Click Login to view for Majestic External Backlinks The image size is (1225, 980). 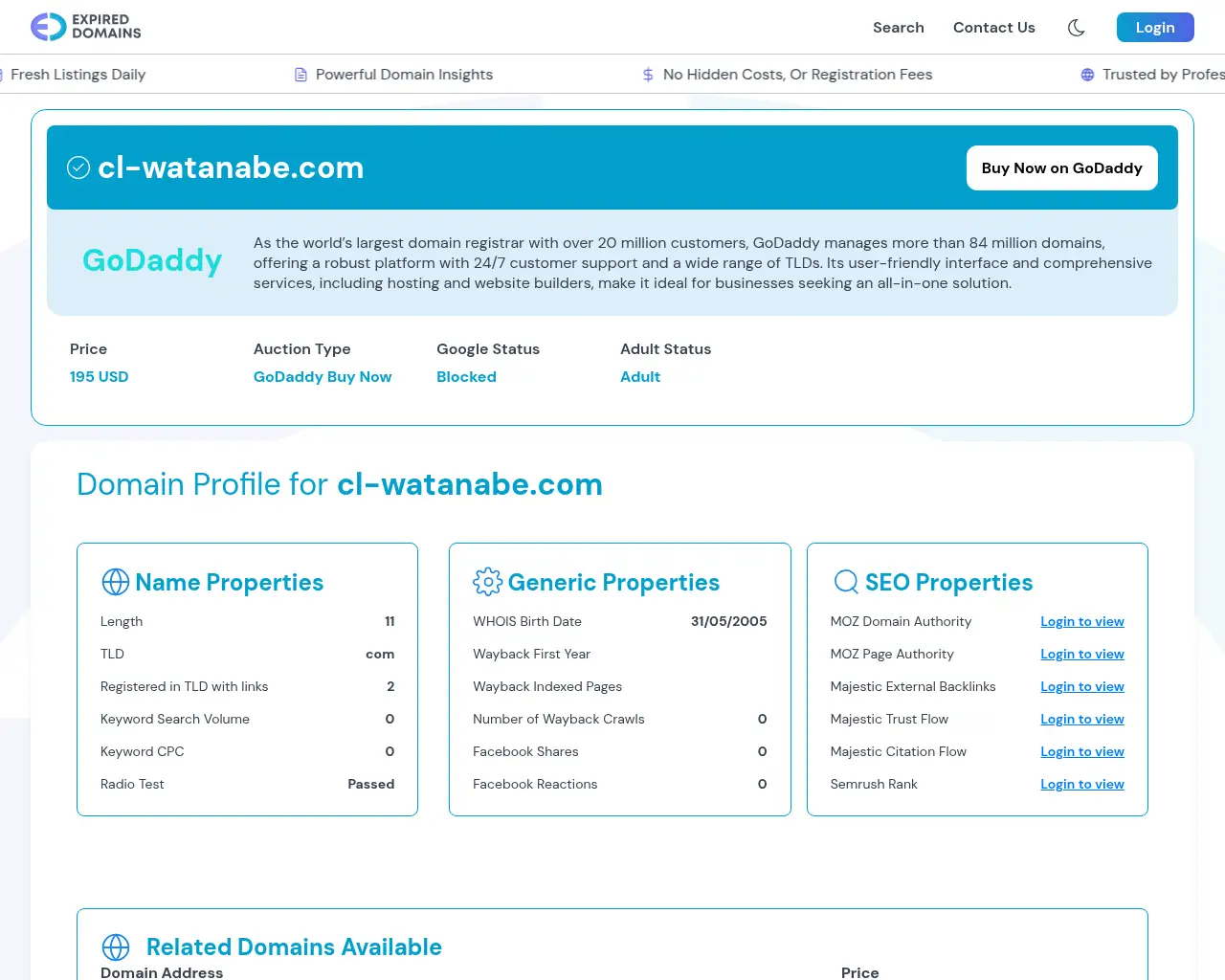(x=1081, y=687)
